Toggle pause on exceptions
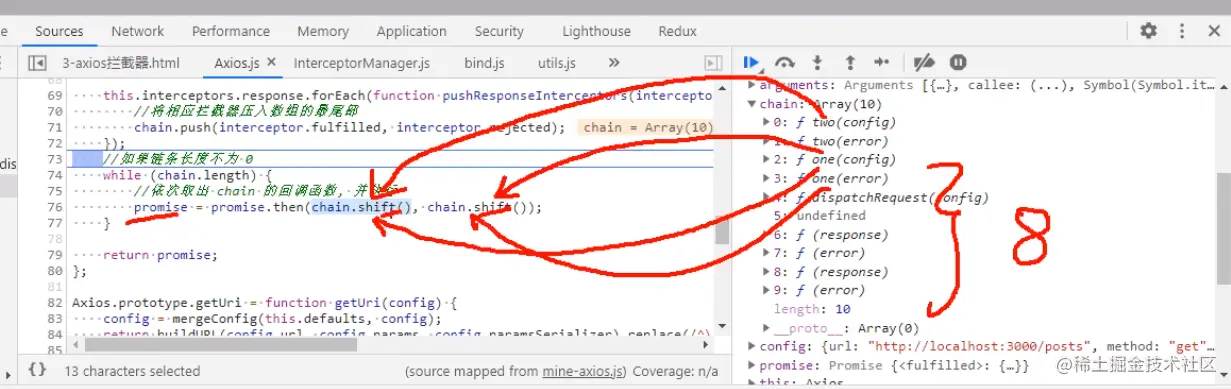Image resolution: width=1231 pixels, height=389 pixels. click(958, 62)
